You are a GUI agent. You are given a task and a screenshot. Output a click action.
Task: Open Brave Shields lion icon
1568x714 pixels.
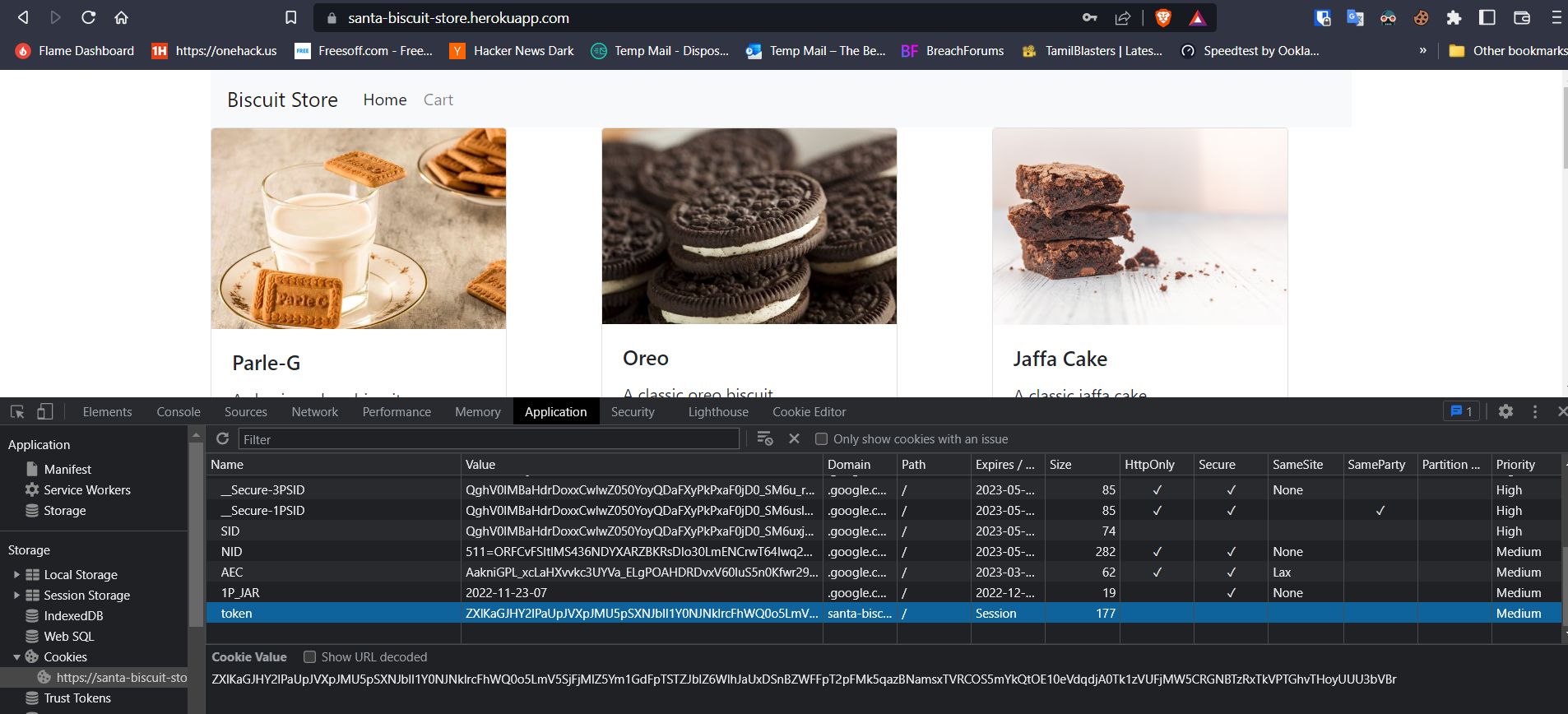coord(1163,17)
